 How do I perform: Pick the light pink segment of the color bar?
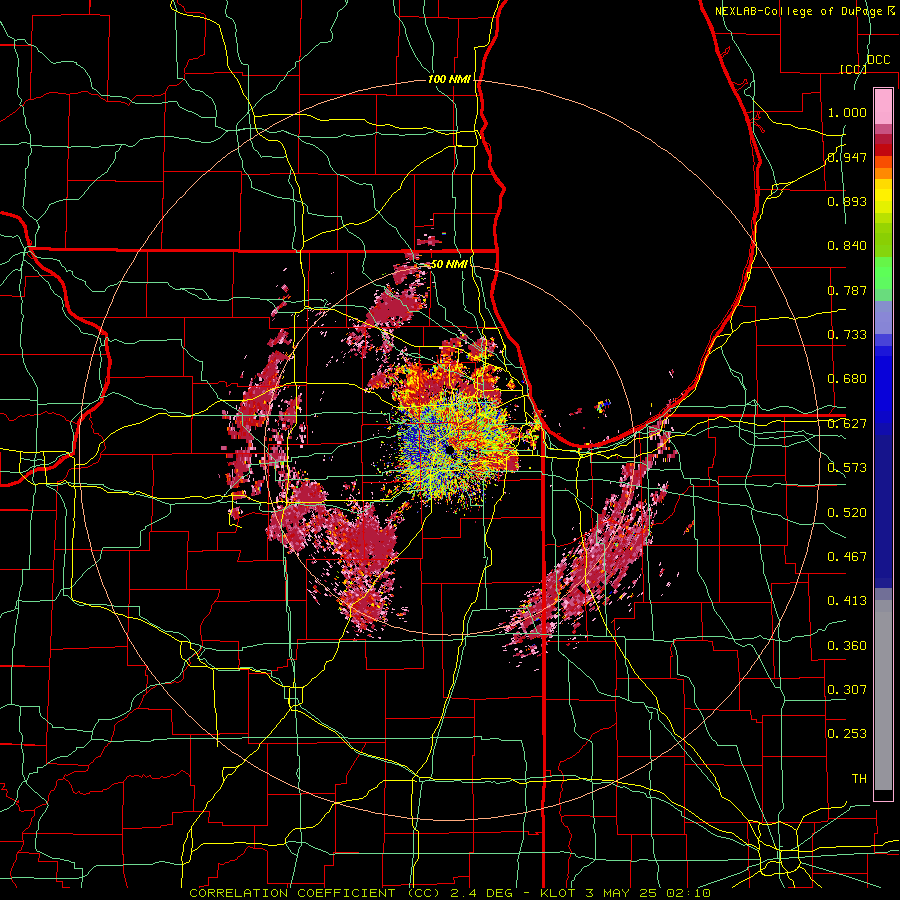point(883,106)
